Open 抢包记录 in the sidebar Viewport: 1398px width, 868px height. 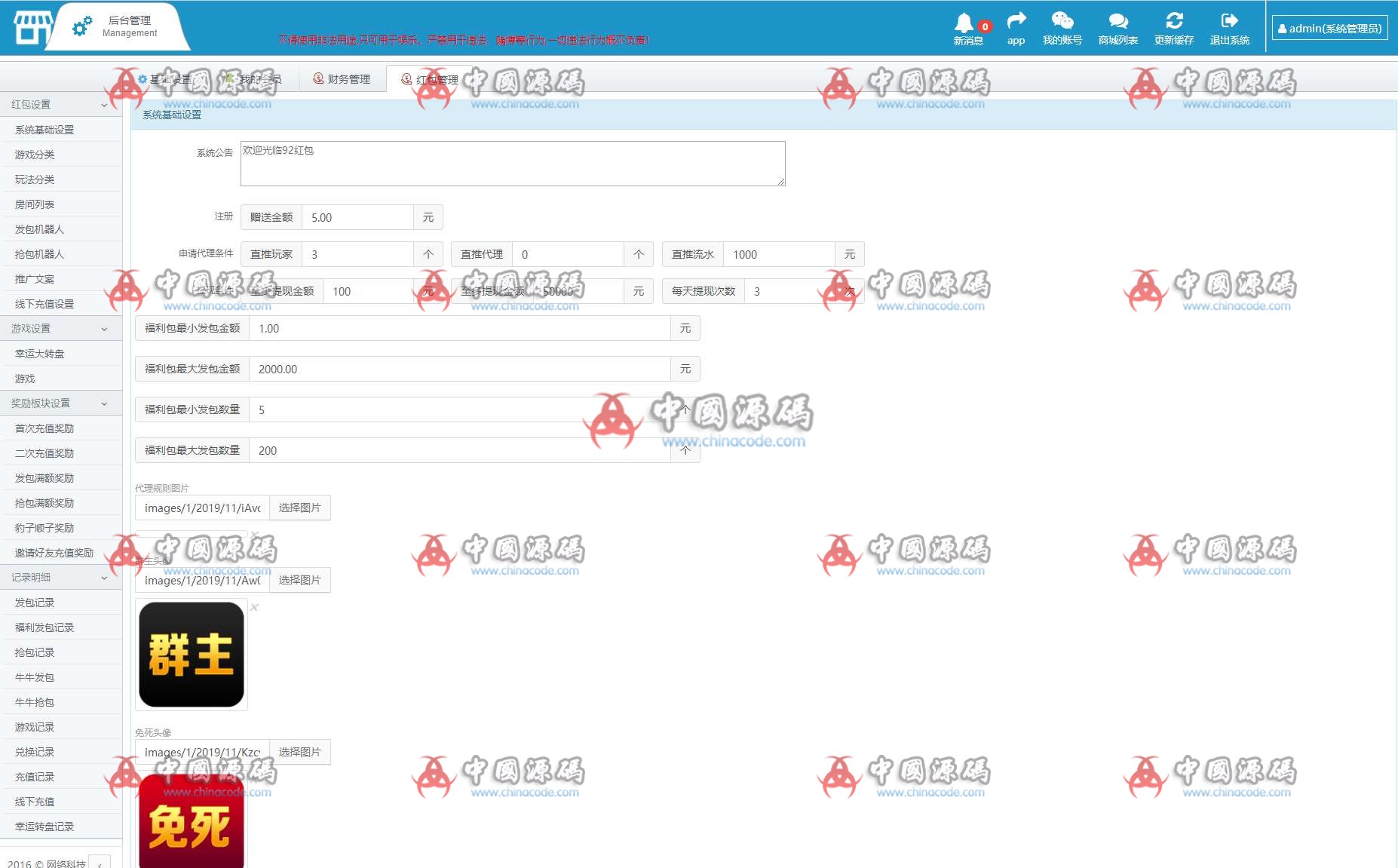pos(61,652)
